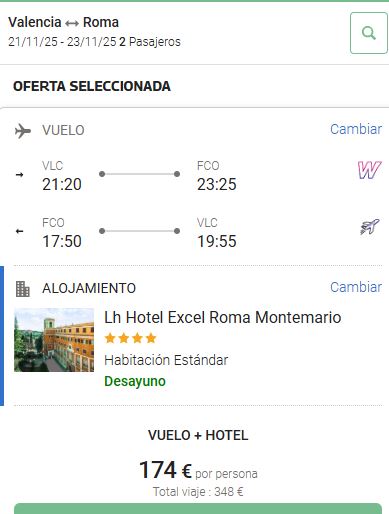Open the Lh Hotel Excel Roma Montemario photo
This screenshot has height=514, width=389.
(54, 340)
